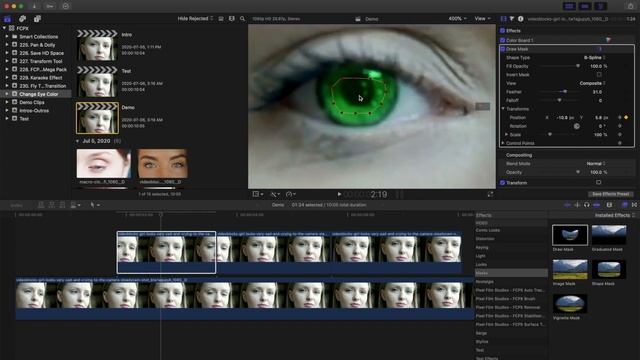Image resolution: width=640 pixels, height=360 pixels.
Task: Add keyframe for Draw Mask Position
Action: pos(626,118)
